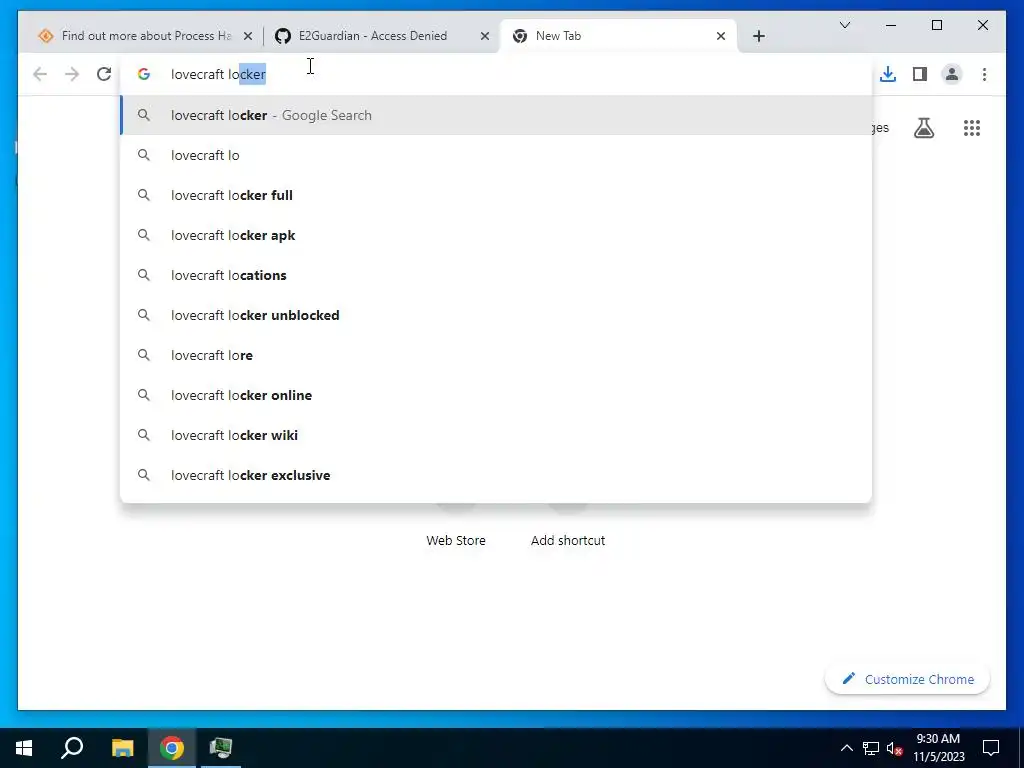Screen dimensions: 1024x768
Task: Choose 'lovecraft locations' suggestion
Action: click(496, 275)
